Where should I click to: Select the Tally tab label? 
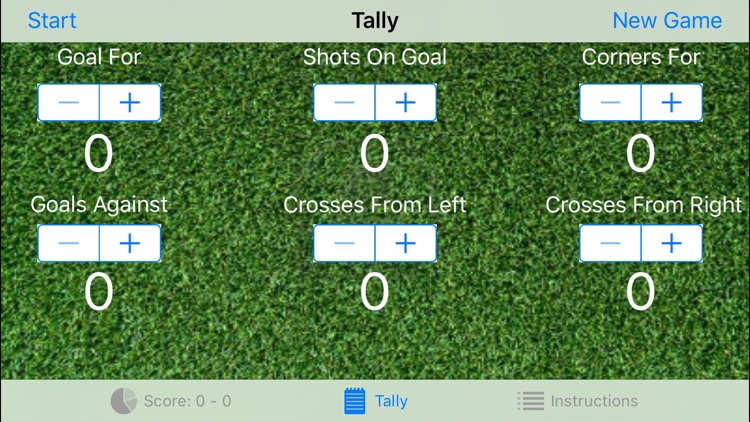pyautogui.click(x=391, y=401)
